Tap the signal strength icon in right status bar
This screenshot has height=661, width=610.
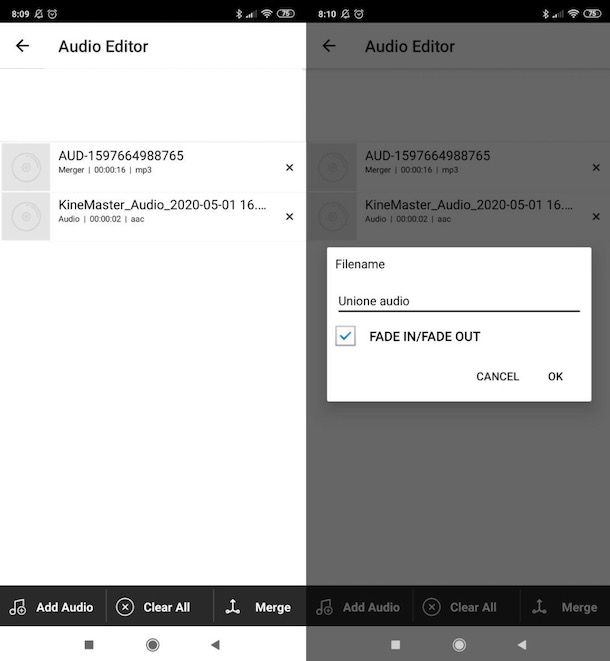(x=558, y=14)
